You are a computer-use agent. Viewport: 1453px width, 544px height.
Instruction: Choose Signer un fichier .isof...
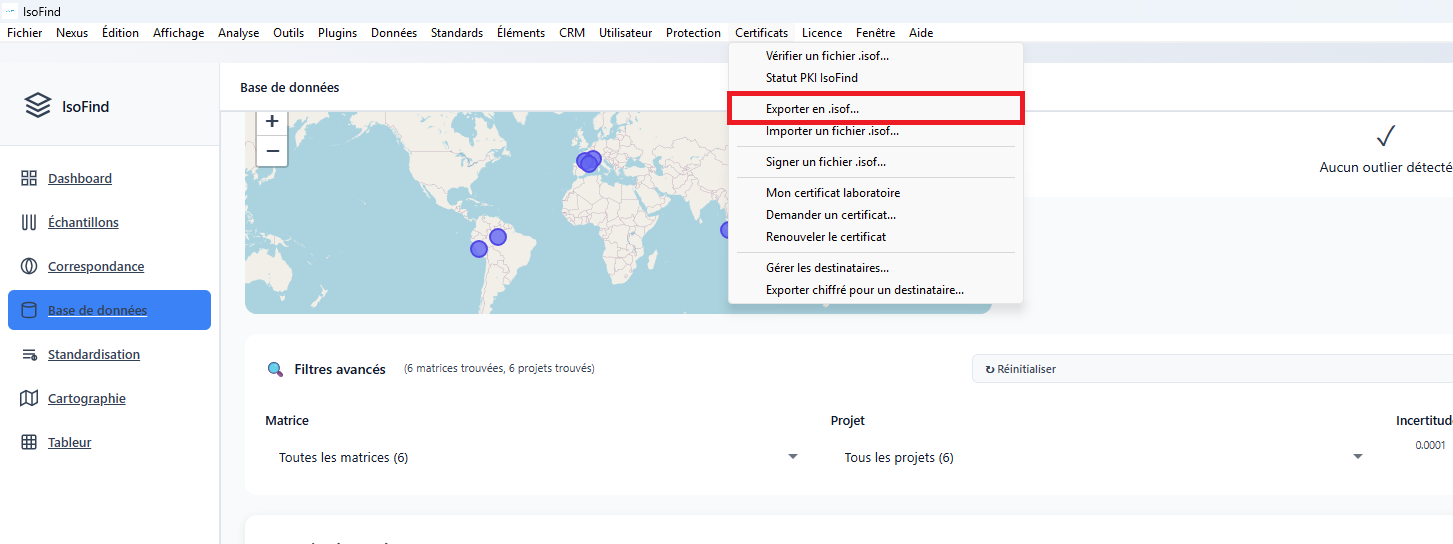875,162
